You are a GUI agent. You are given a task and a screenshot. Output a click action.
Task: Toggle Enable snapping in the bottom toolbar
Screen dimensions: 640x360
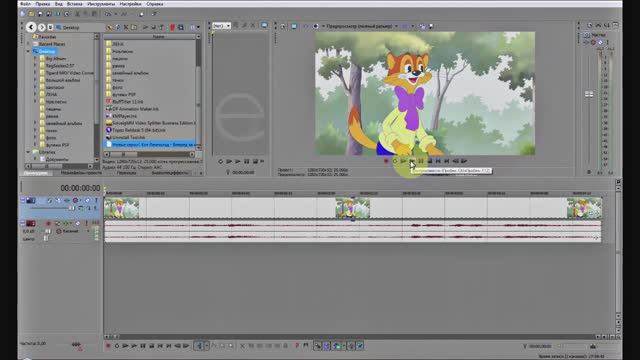(x=318, y=346)
